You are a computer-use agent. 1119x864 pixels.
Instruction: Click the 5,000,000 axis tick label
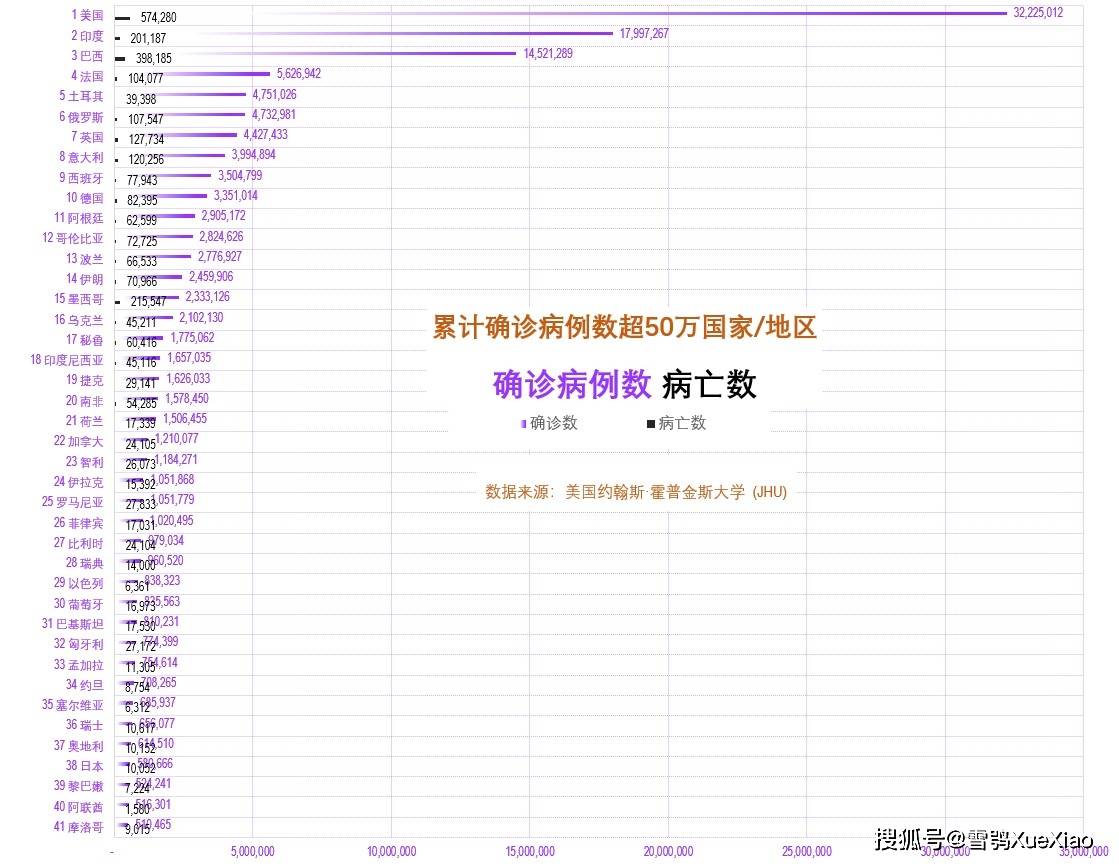(x=255, y=851)
